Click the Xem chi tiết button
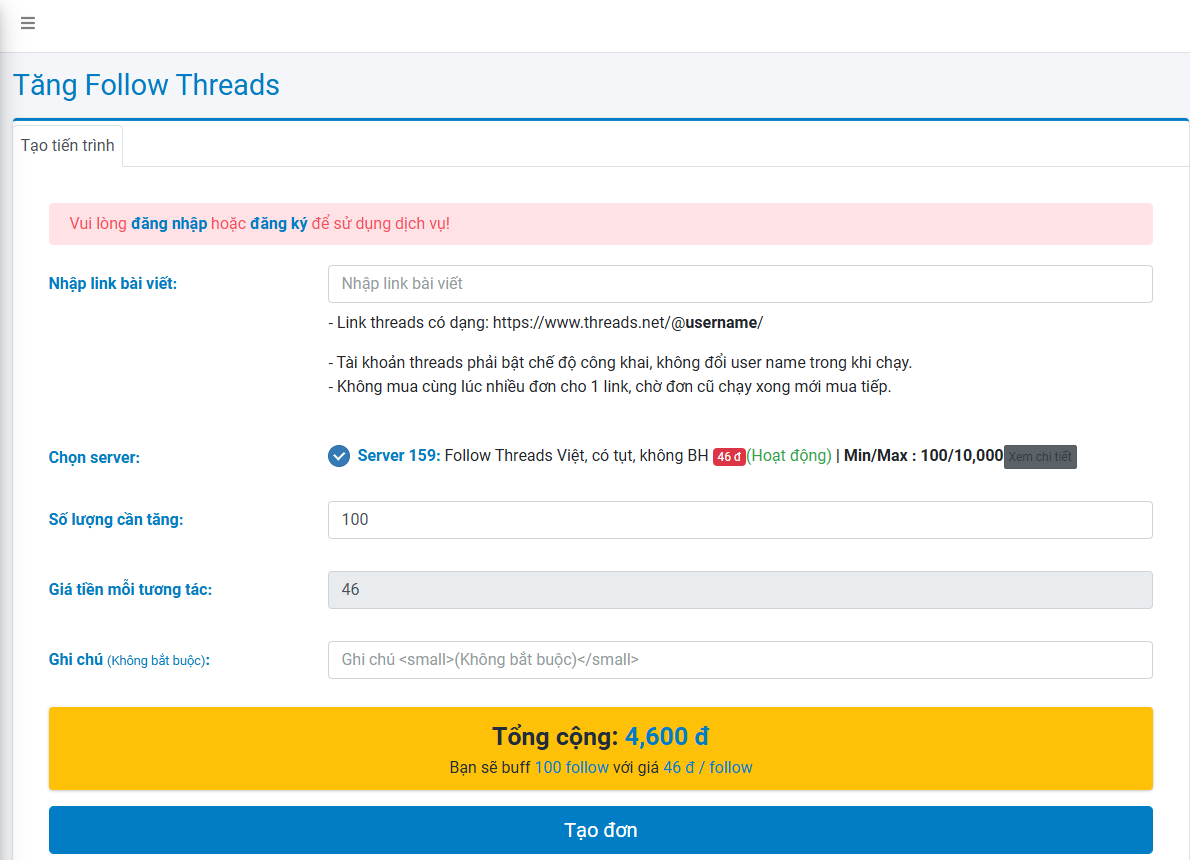This screenshot has width=1190, height=860. [1040, 457]
